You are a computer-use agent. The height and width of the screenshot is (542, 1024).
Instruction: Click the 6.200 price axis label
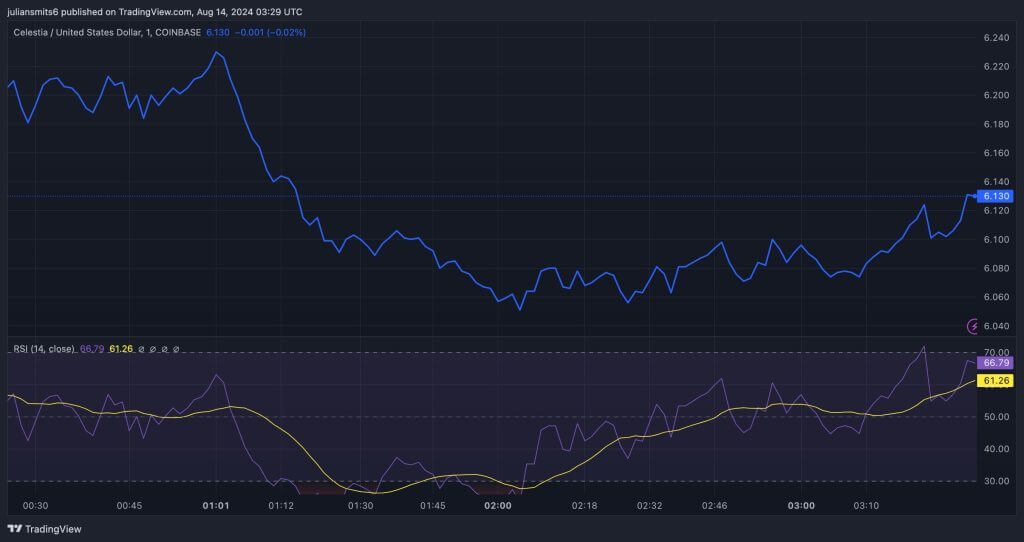996,95
